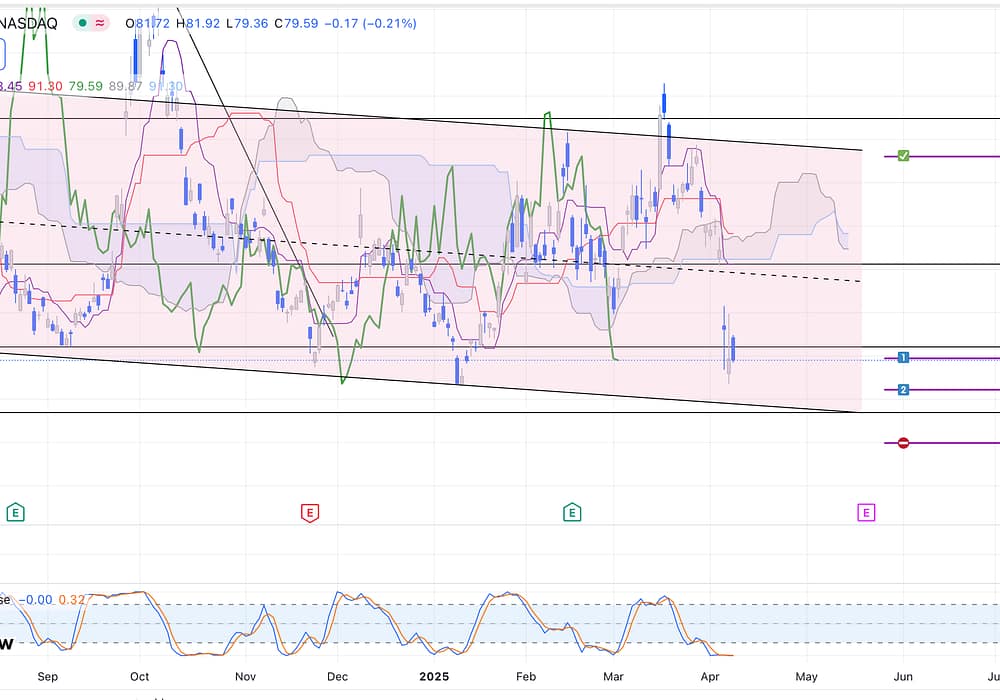Click the green market status dot

coord(80,23)
